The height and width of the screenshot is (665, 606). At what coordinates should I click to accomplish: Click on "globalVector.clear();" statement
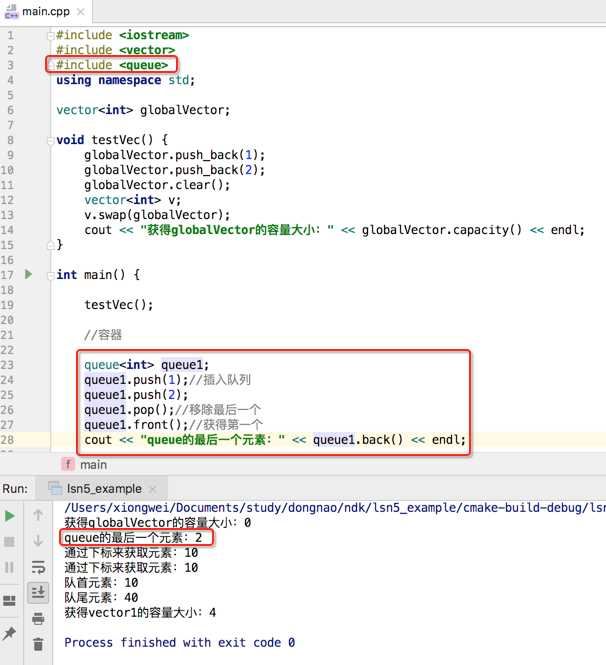tap(157, 185)
